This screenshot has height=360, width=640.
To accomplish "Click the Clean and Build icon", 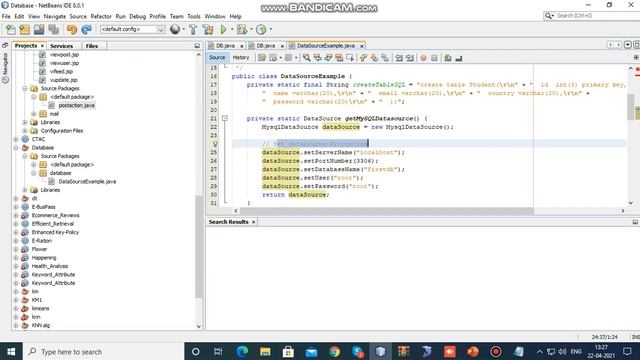I will tap(208, 29).
